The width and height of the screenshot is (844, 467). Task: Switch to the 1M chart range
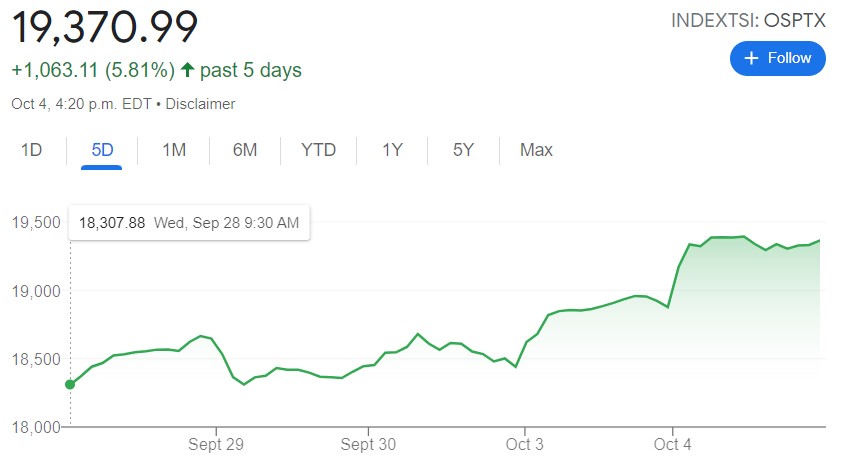click(174, 150)
